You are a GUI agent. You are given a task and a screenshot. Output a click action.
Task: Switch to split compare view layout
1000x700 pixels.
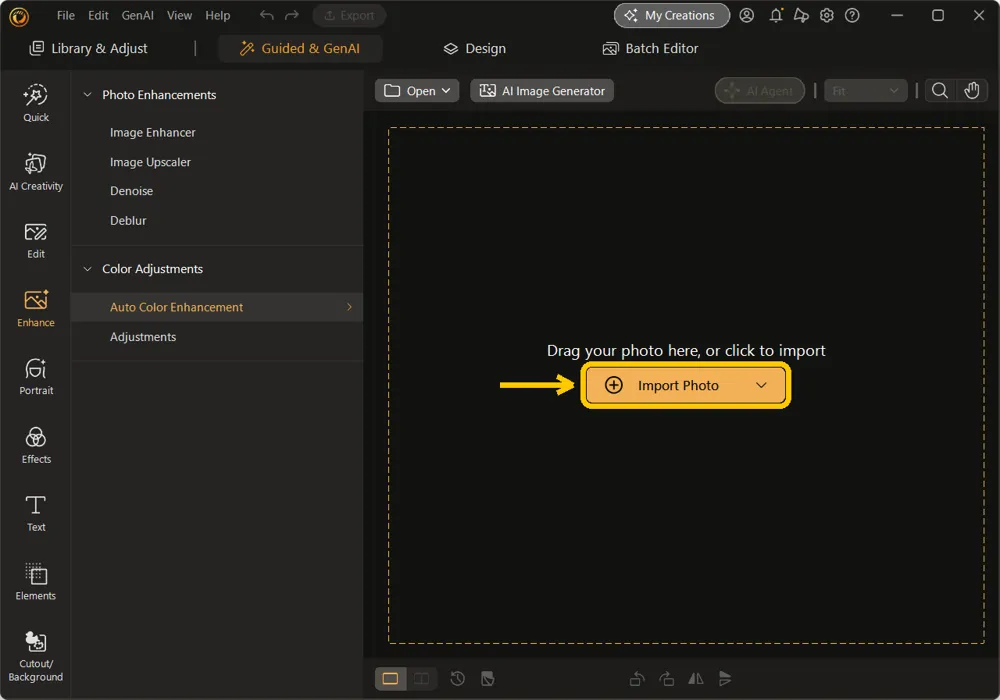(422, 678)
